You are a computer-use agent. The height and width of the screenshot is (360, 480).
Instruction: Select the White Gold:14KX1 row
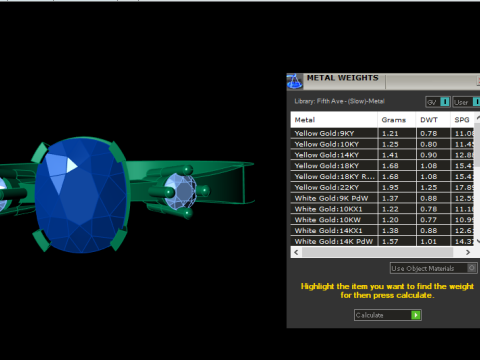click(382, 230)
